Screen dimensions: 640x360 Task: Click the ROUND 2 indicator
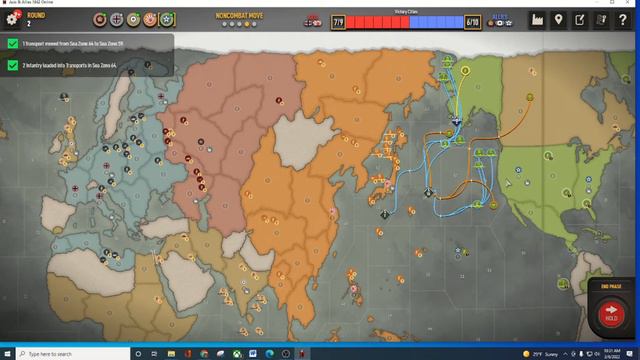tap(36, 19)
